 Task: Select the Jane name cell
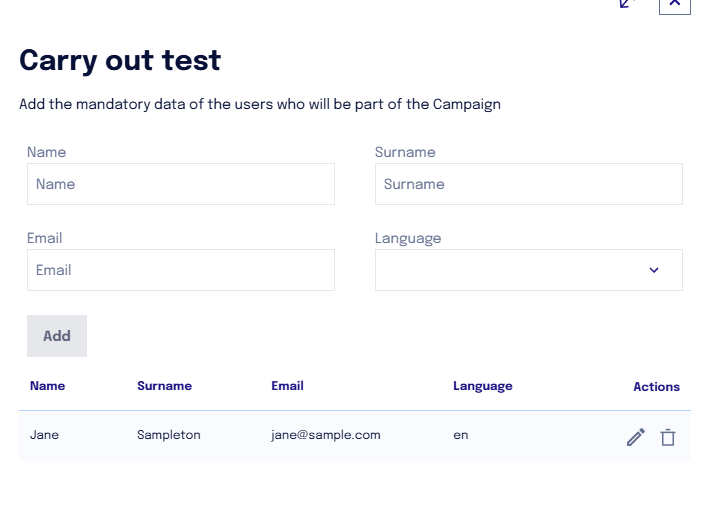(44, 435)
